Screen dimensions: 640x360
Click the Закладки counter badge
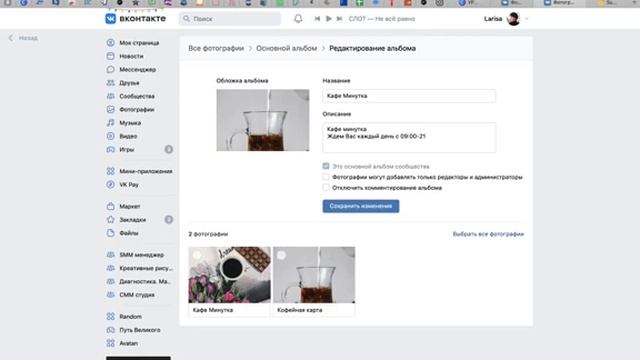point(169,220)
